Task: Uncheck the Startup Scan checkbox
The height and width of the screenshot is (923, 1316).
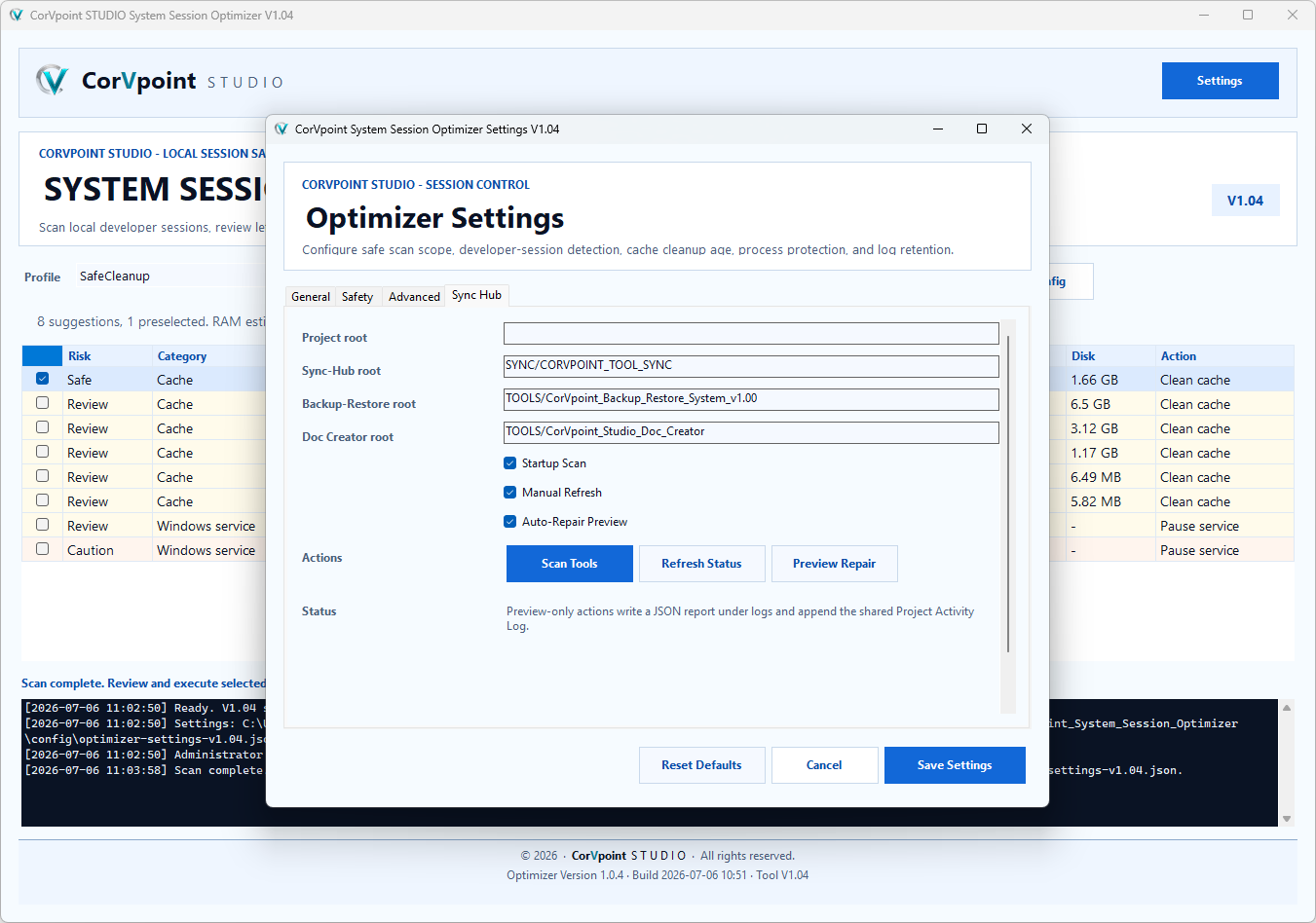Action: pos(509,463)
